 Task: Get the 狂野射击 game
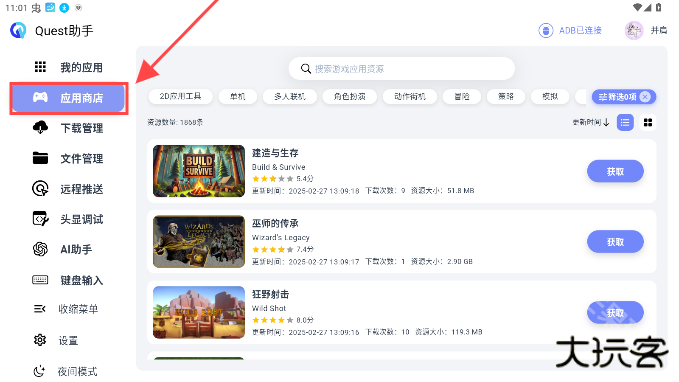click(x=615, y=312)
